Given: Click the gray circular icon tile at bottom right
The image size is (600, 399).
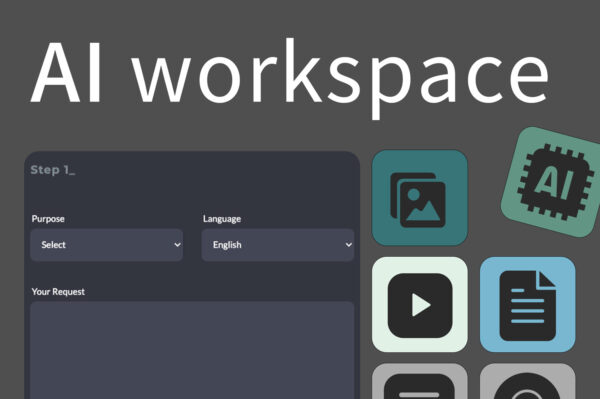Looking at the screenshot, I should (527, 381).
